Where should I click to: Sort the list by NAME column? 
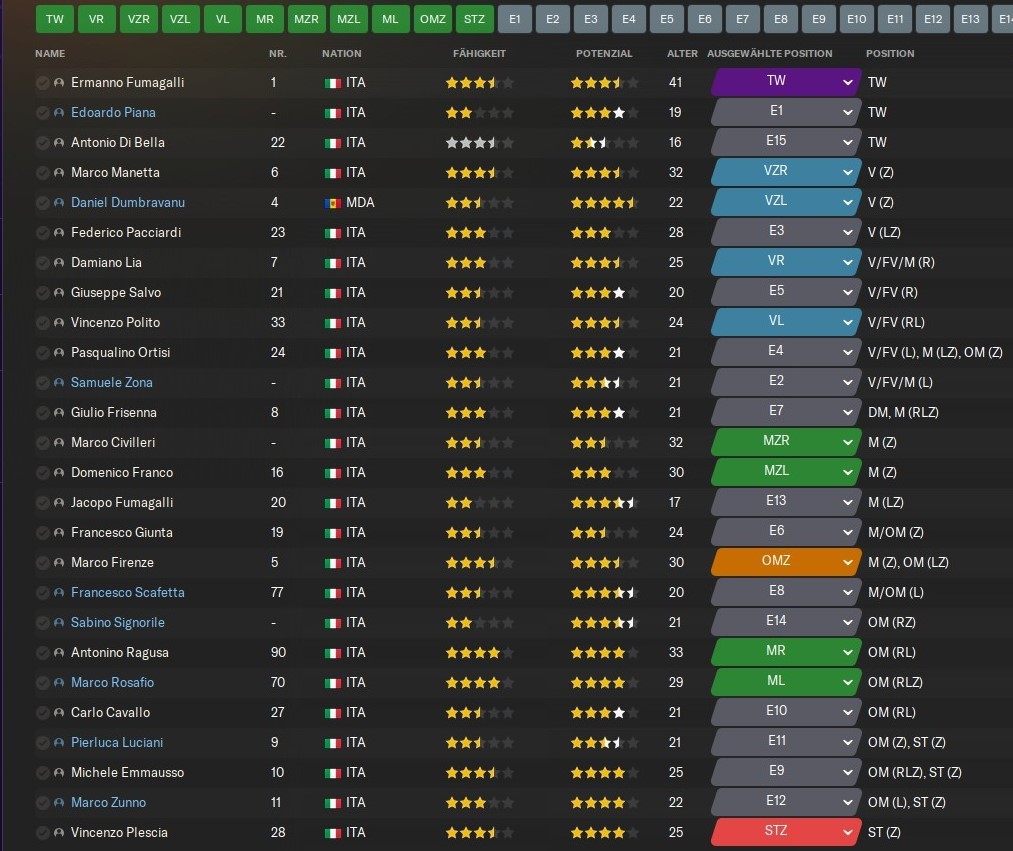(50, 54)
